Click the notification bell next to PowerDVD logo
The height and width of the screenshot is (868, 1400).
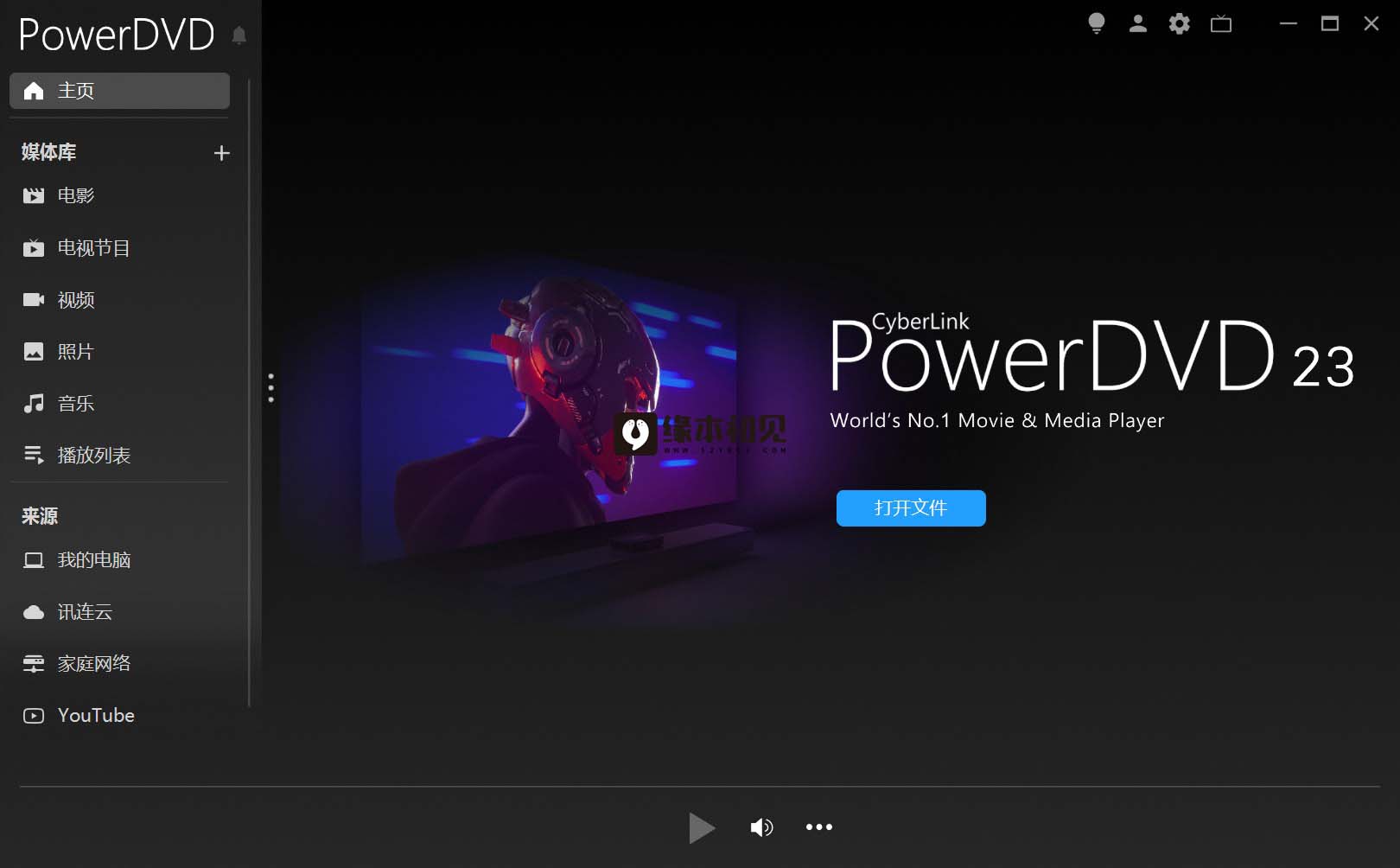click(239, 35)
